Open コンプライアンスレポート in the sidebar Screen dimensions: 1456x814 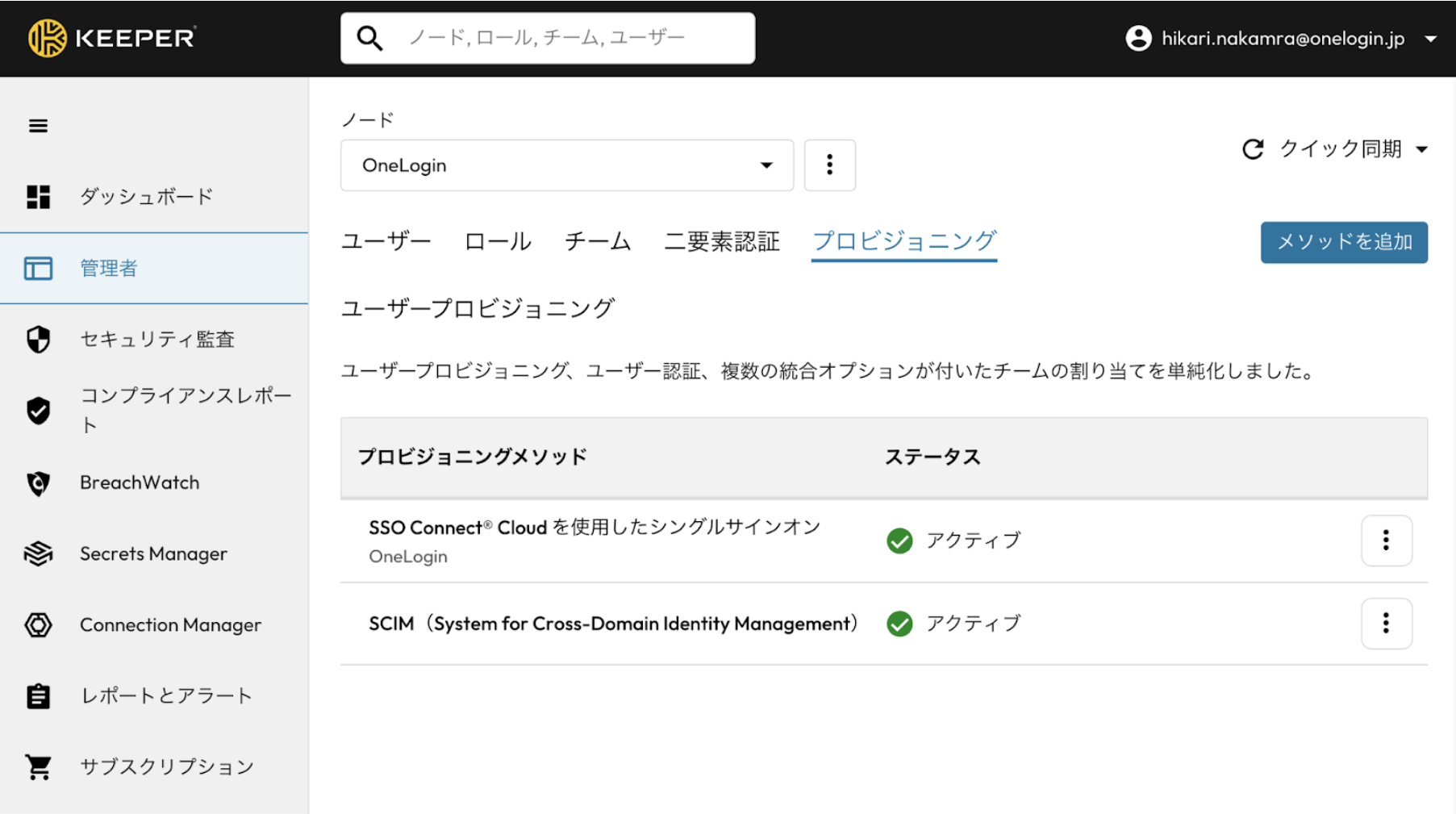pos(154,411)
